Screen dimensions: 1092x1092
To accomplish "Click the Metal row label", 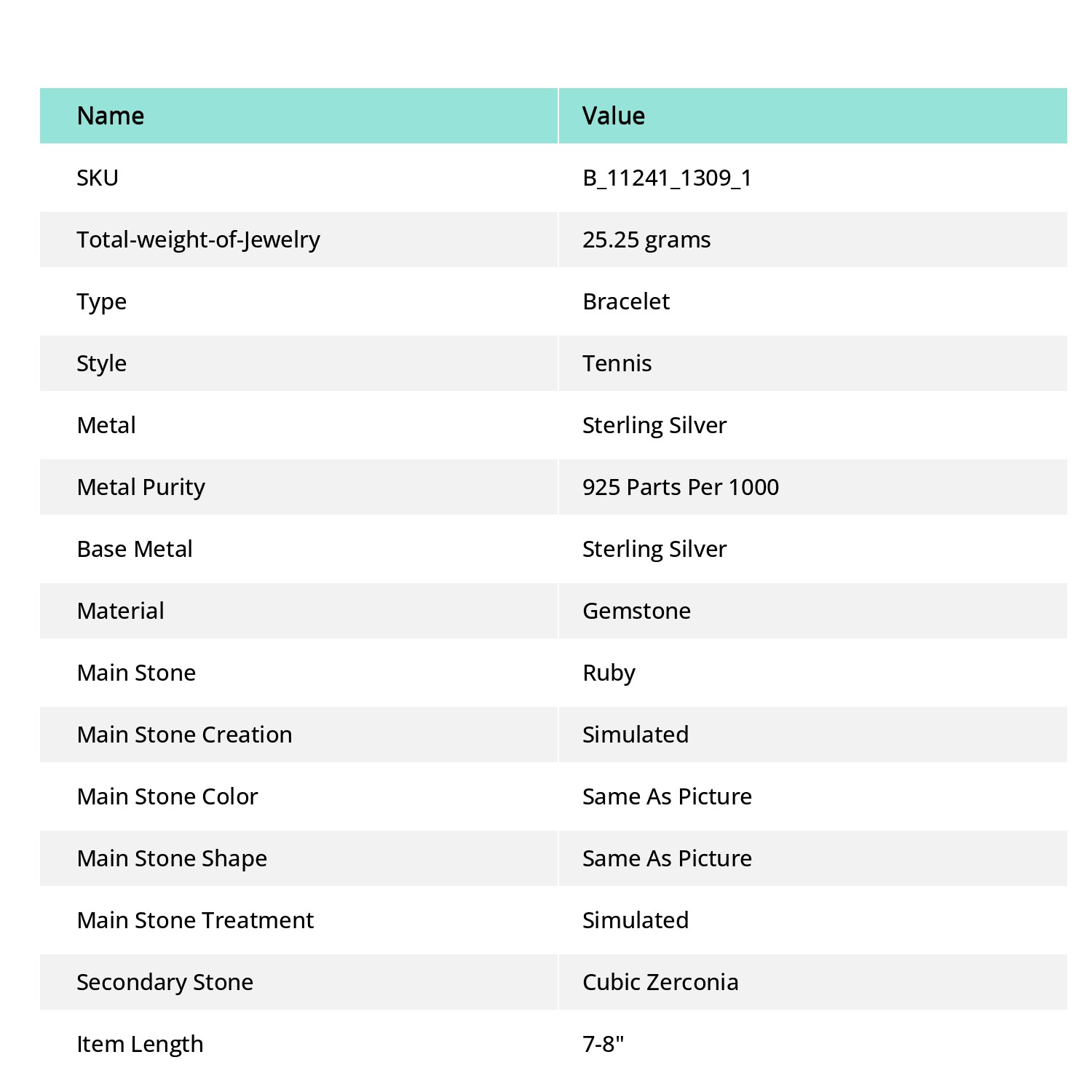I will tap(106, 425).
